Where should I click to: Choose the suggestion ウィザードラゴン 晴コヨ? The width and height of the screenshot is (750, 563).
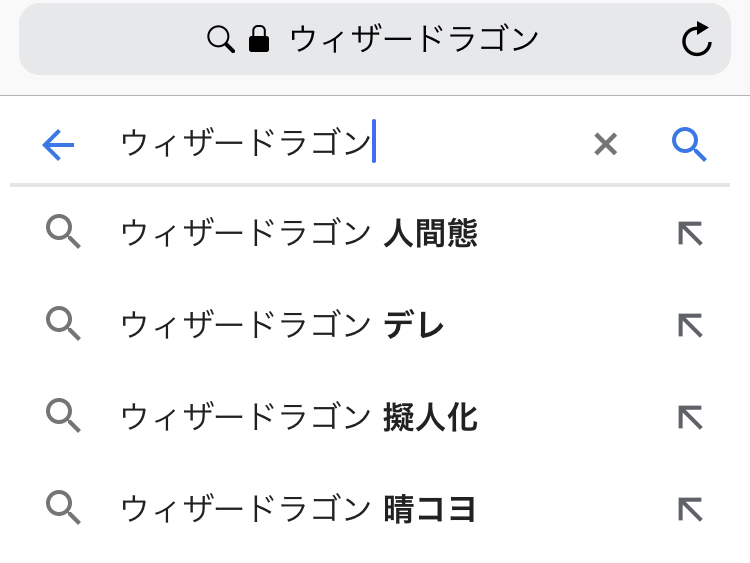pyautogui.click(x=298, y=509)
